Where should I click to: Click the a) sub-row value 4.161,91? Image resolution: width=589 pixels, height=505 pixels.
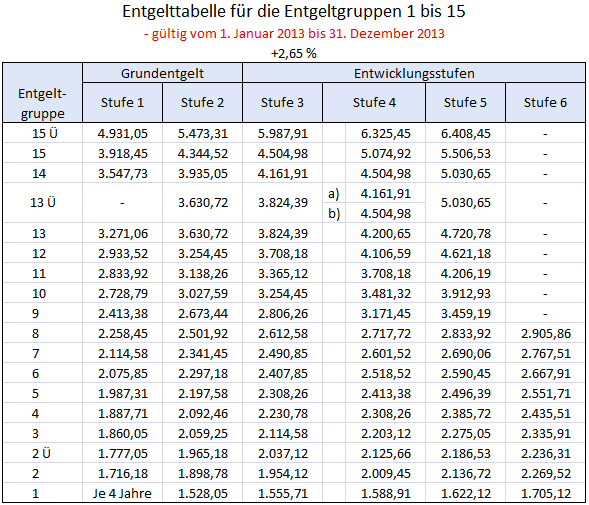point(385,194)
